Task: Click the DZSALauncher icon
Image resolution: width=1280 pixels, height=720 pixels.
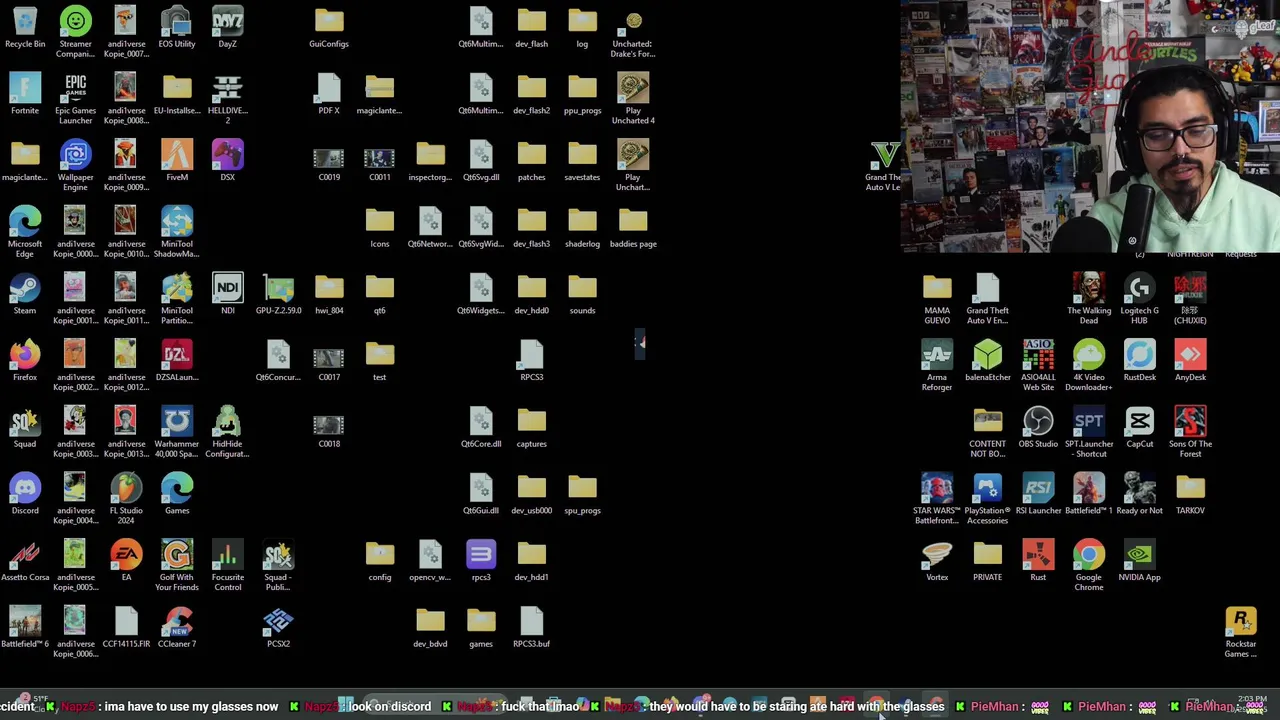Action: click(x=177, y=361)
